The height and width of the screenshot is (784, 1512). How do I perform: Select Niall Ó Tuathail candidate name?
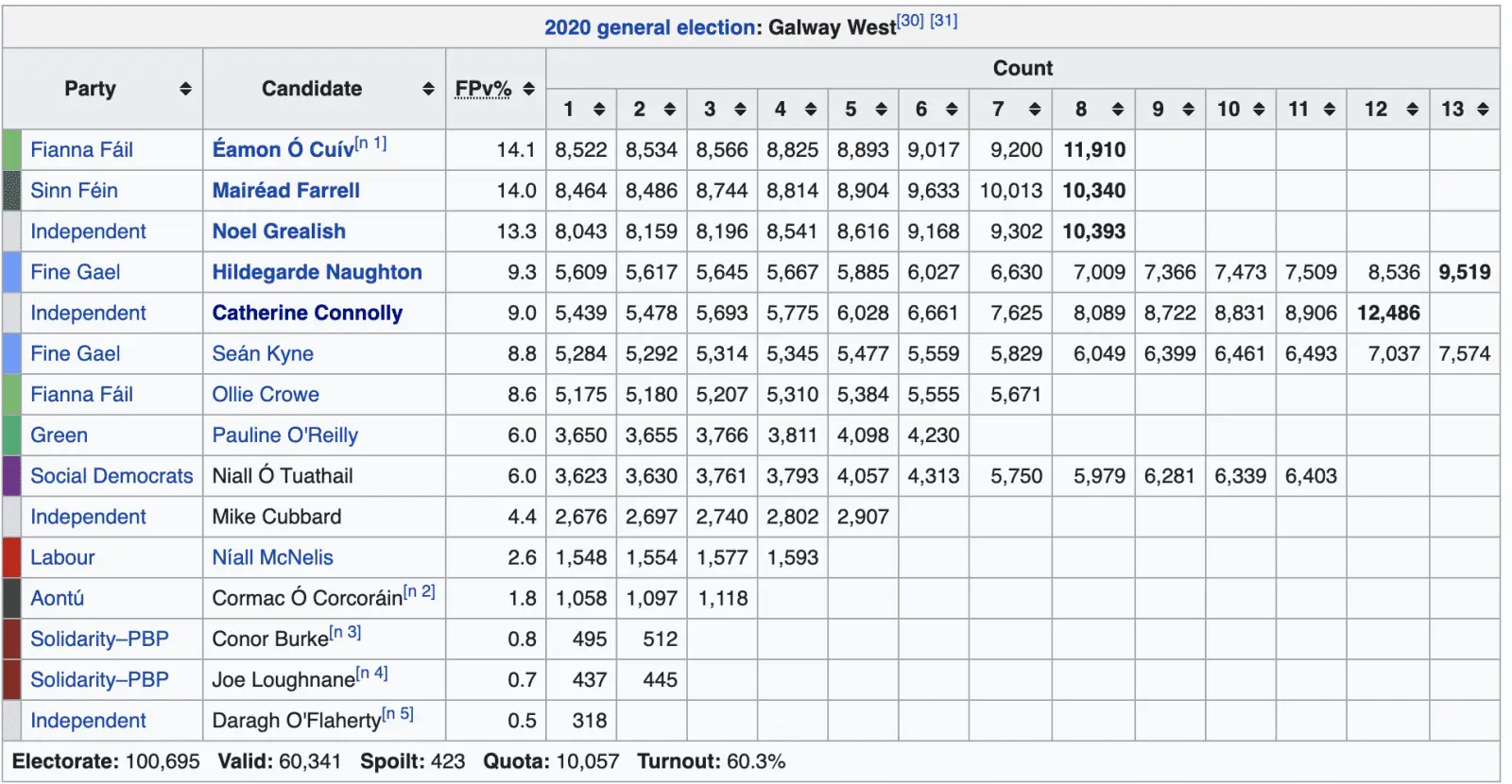(x=283, y=475)
